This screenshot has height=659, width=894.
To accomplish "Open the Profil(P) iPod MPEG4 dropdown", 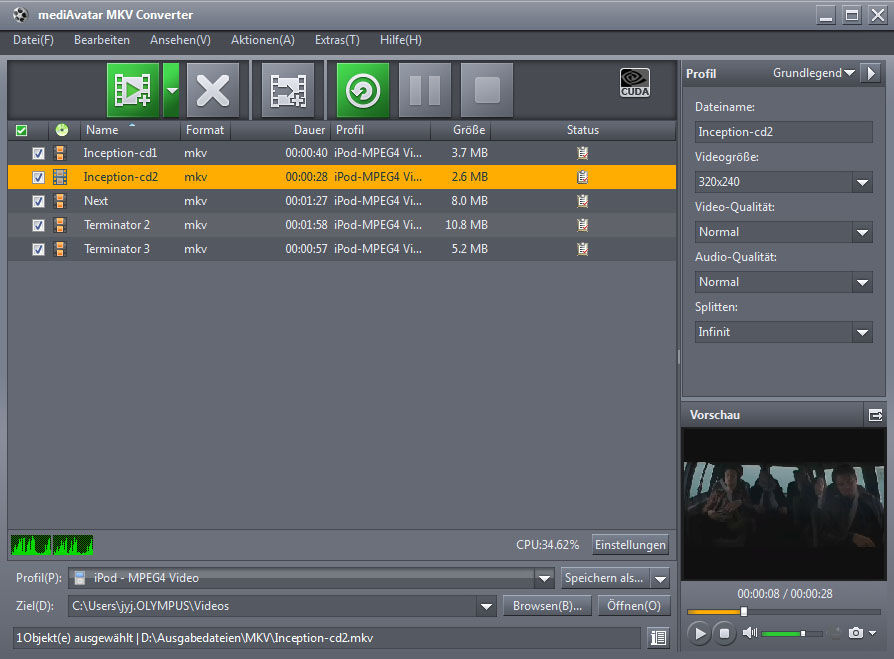I will (x=544, y=578).
